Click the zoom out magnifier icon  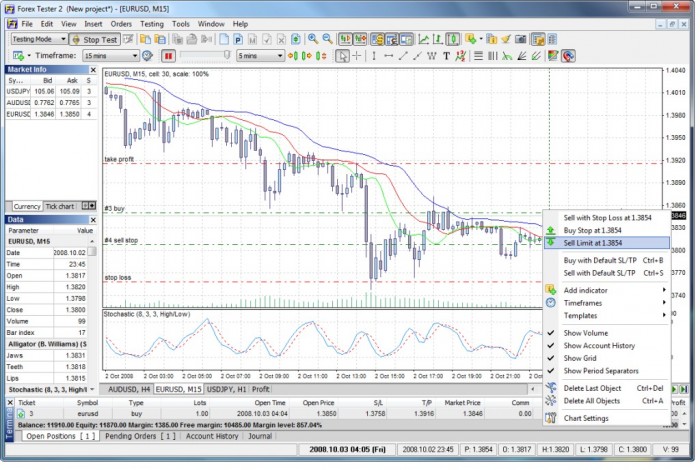pos(327,39)
